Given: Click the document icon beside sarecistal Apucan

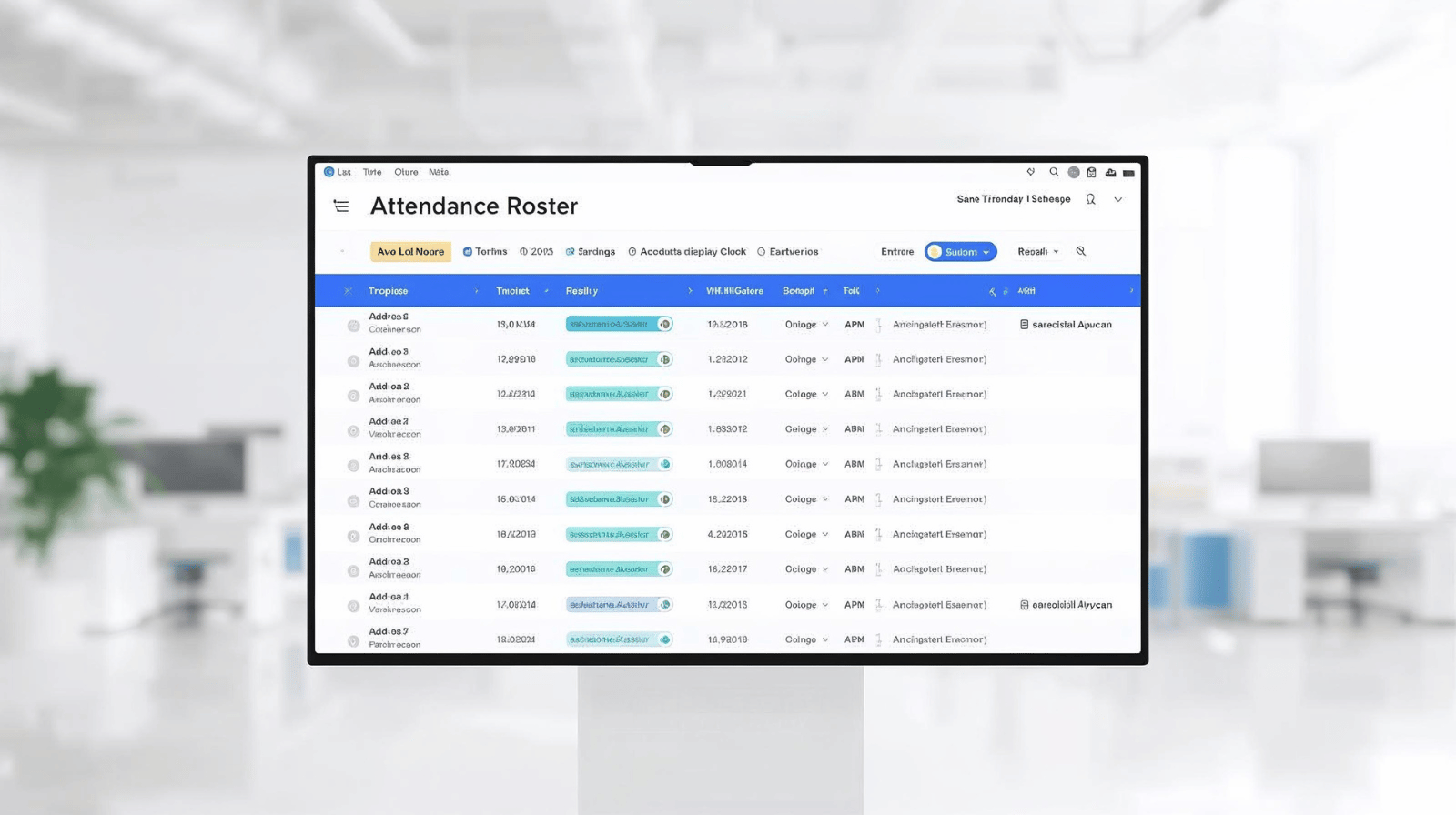Looking at the screenshot, I should 1024,325.
